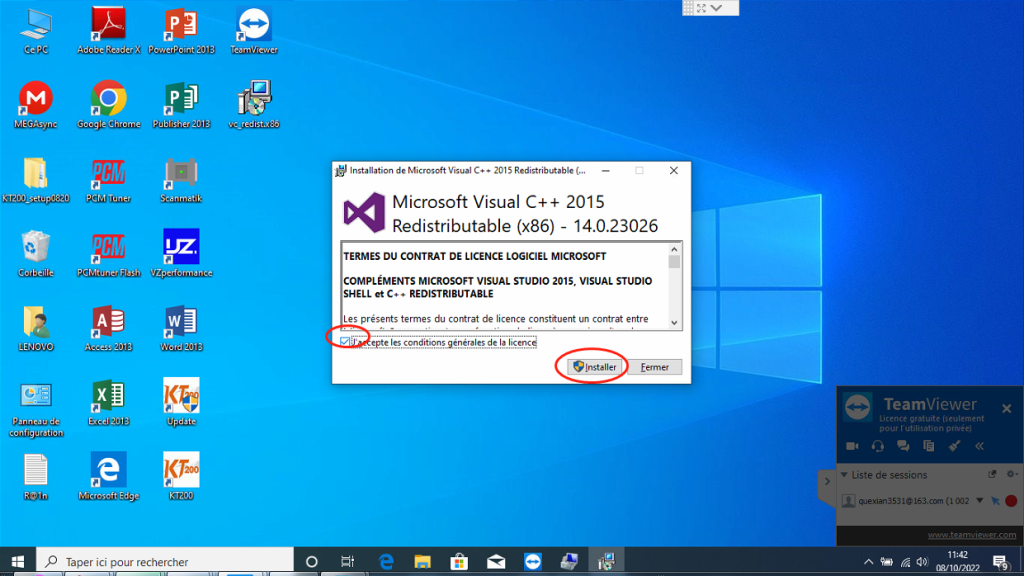Click the installer icon in taskbar
This screenshot has width=1024, height=576.
(606, 562)
